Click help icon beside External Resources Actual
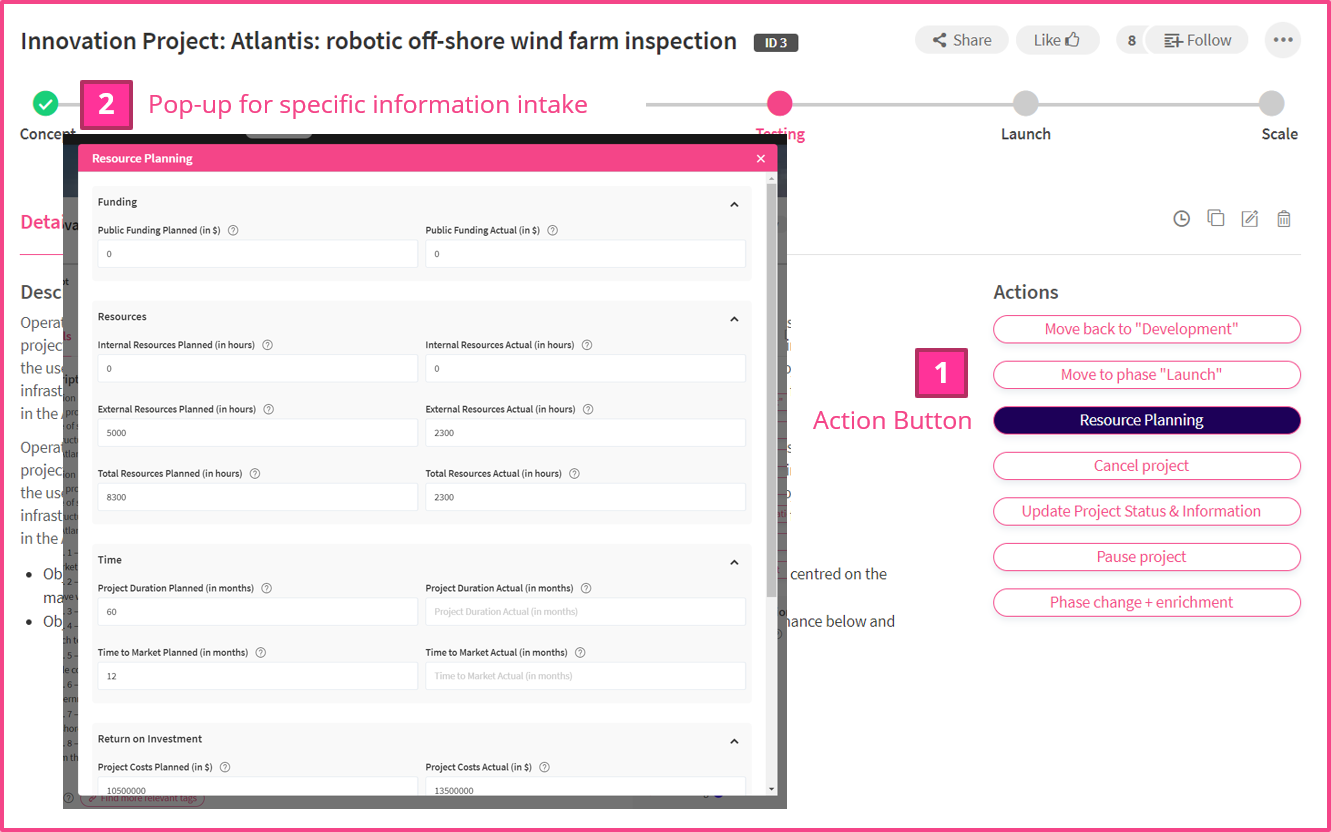Screen dimensions: 1331x832 tap(588, 409)
